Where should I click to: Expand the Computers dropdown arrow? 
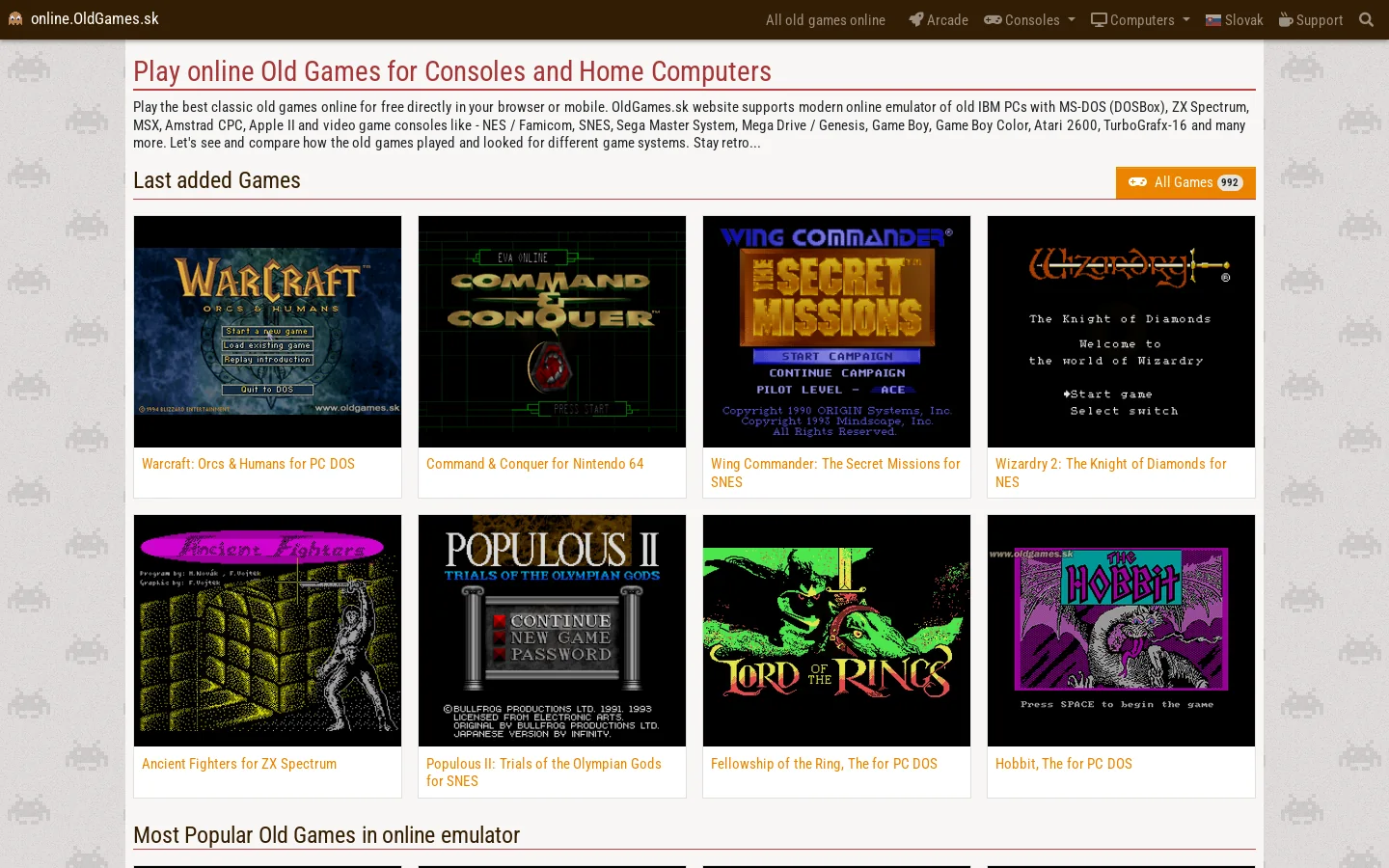coord(1186,20)
